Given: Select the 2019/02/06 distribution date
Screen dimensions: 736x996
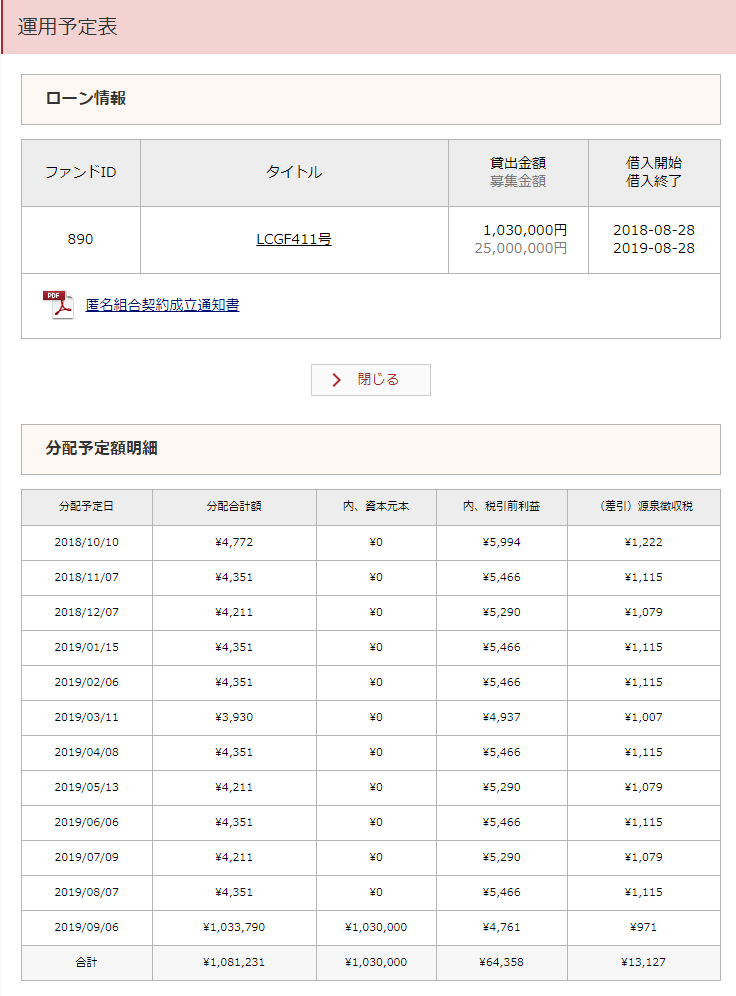Looking at the screenshot, I should point(86,682).
